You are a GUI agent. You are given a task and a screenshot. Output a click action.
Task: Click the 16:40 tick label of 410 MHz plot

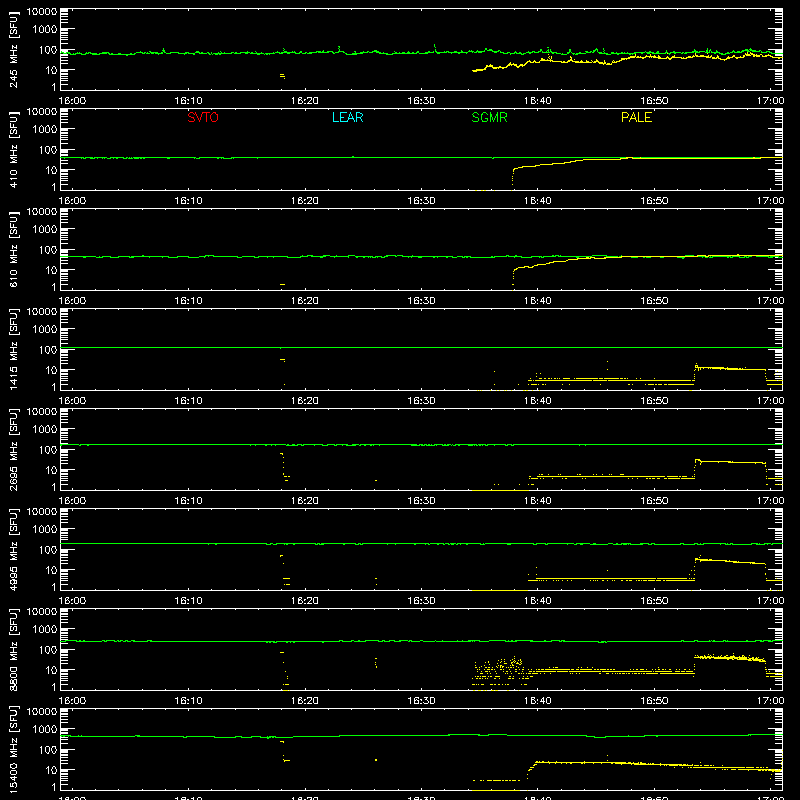point(537,201)
